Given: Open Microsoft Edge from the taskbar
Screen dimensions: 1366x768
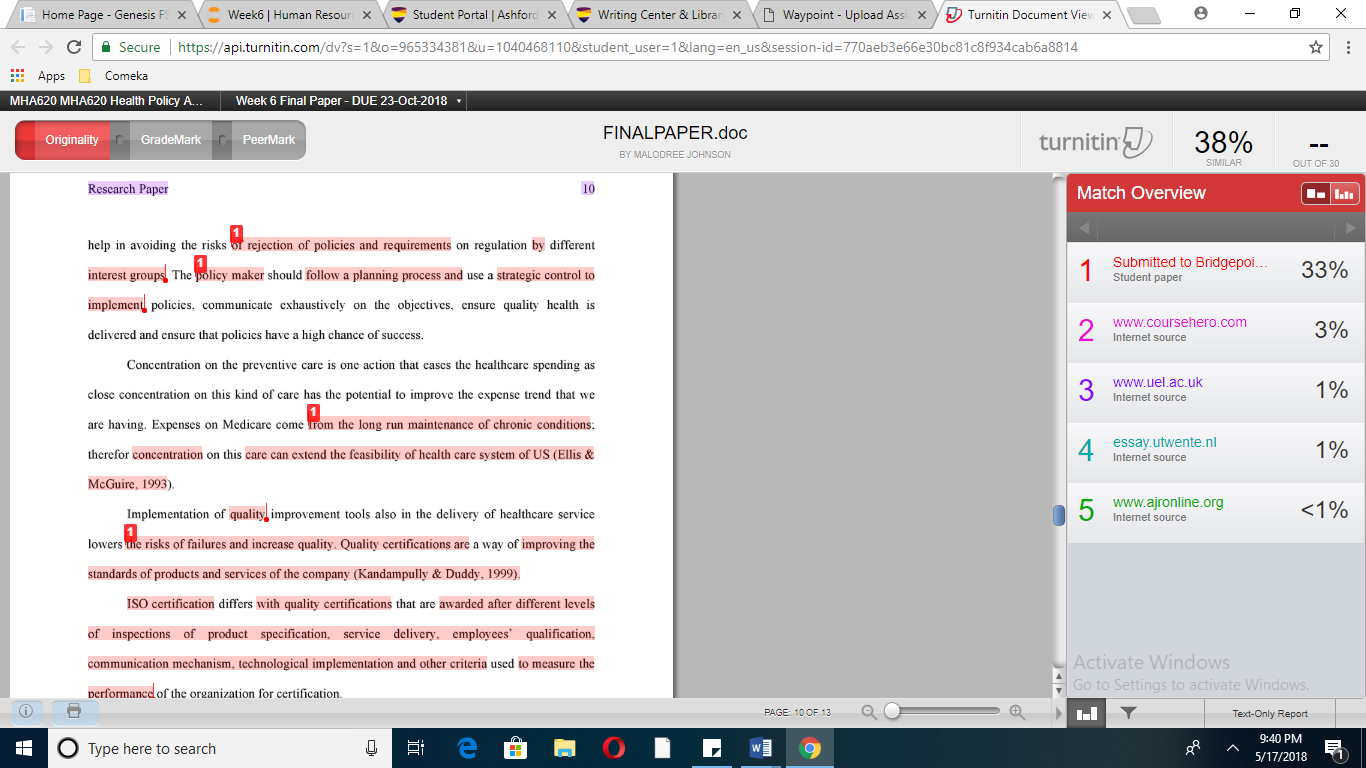Looking at the screenshot, I should point(467,748).
